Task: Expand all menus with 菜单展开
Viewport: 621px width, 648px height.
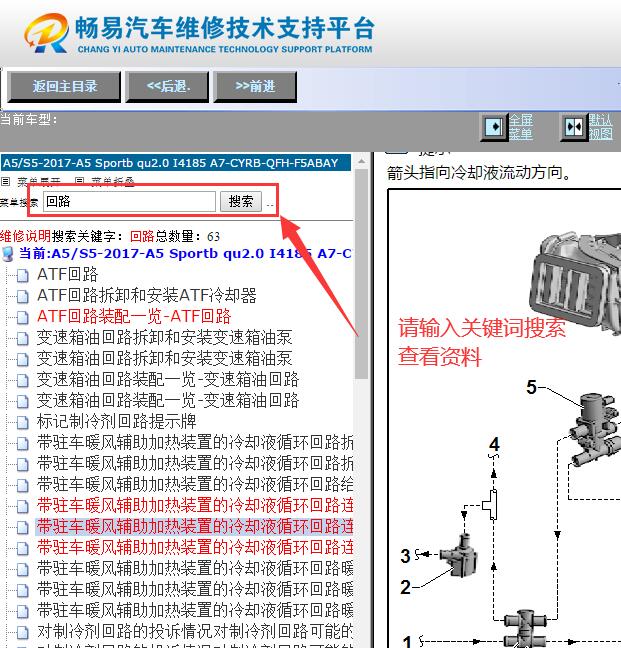Action: coord(39,181)
